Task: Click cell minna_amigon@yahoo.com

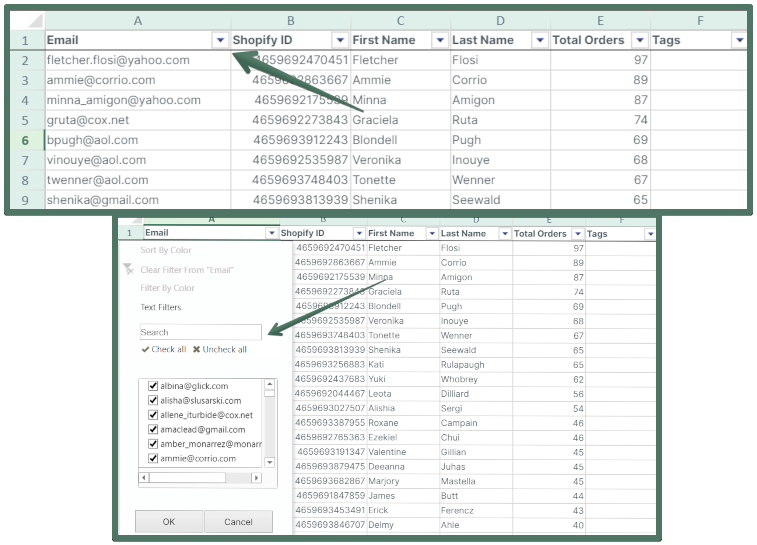Action: (x=138, y=100)
